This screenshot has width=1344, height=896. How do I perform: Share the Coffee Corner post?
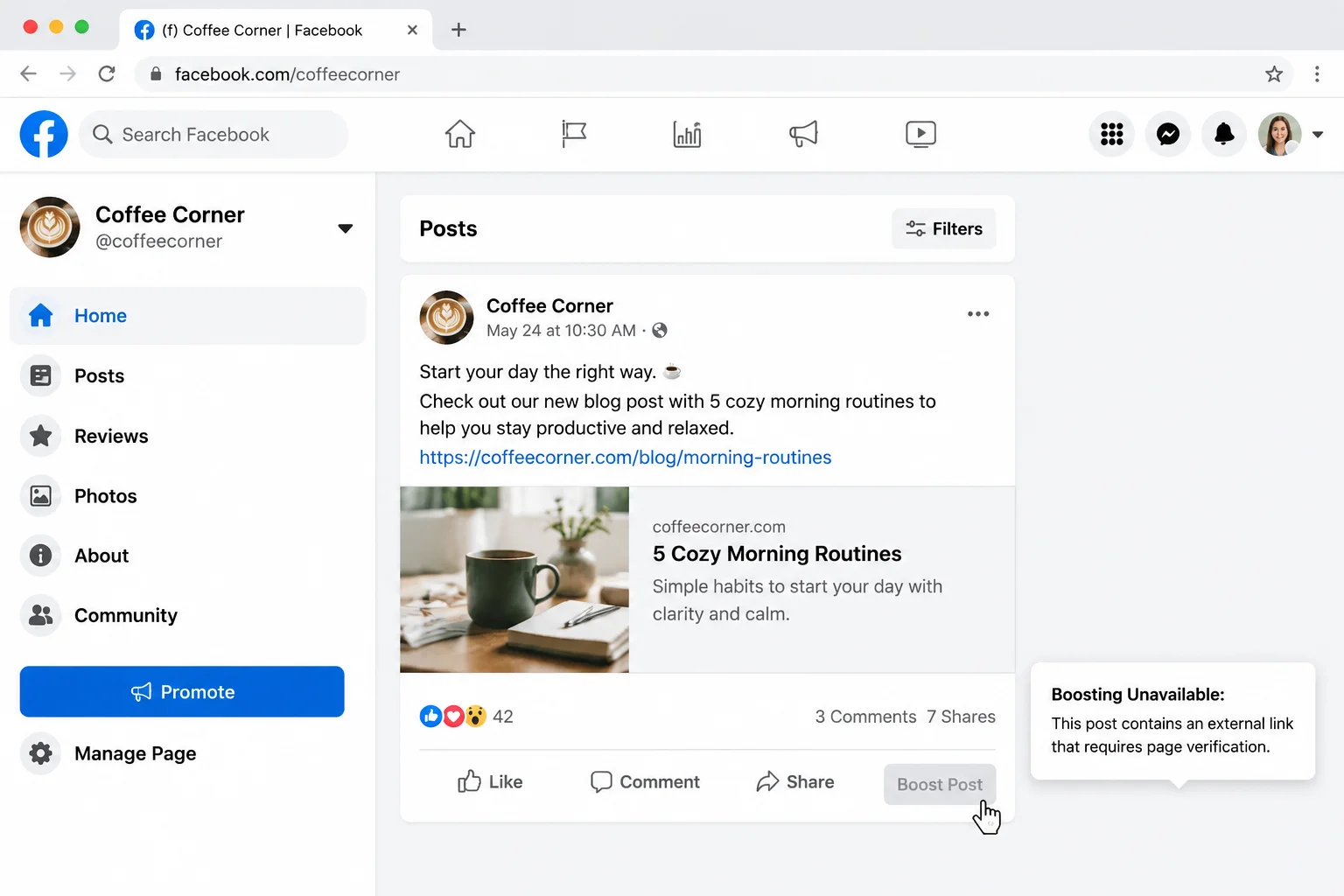pyautogui.click(x=795, y=781)
